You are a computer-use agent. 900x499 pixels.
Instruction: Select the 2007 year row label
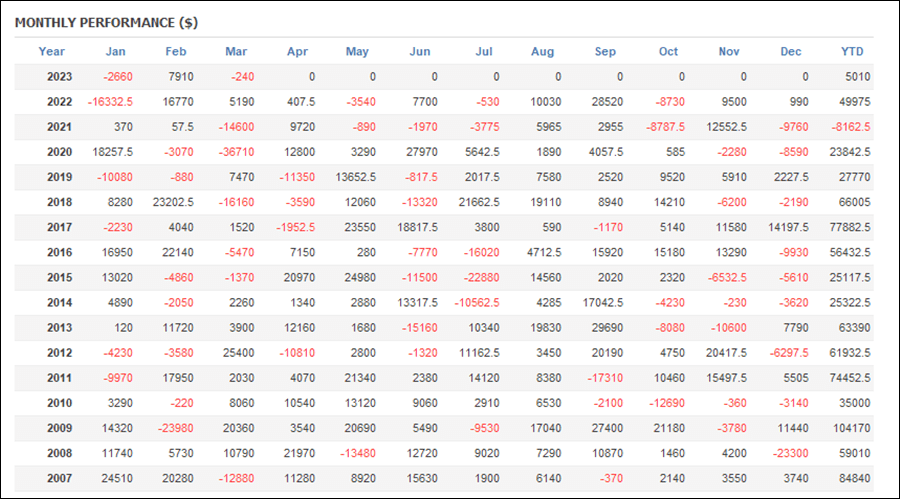pos(60,478)
